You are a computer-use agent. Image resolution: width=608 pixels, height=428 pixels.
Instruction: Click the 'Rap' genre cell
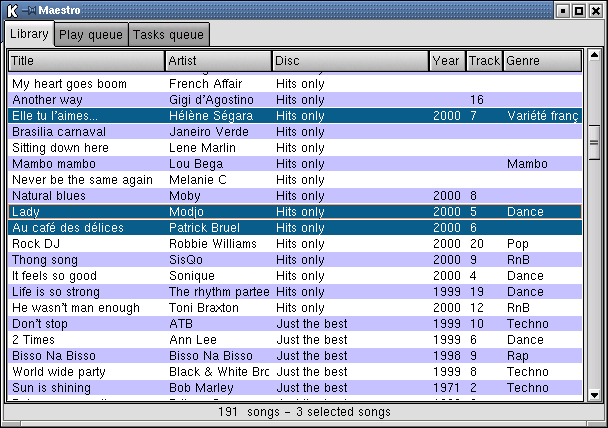click(x=518, y=356)
